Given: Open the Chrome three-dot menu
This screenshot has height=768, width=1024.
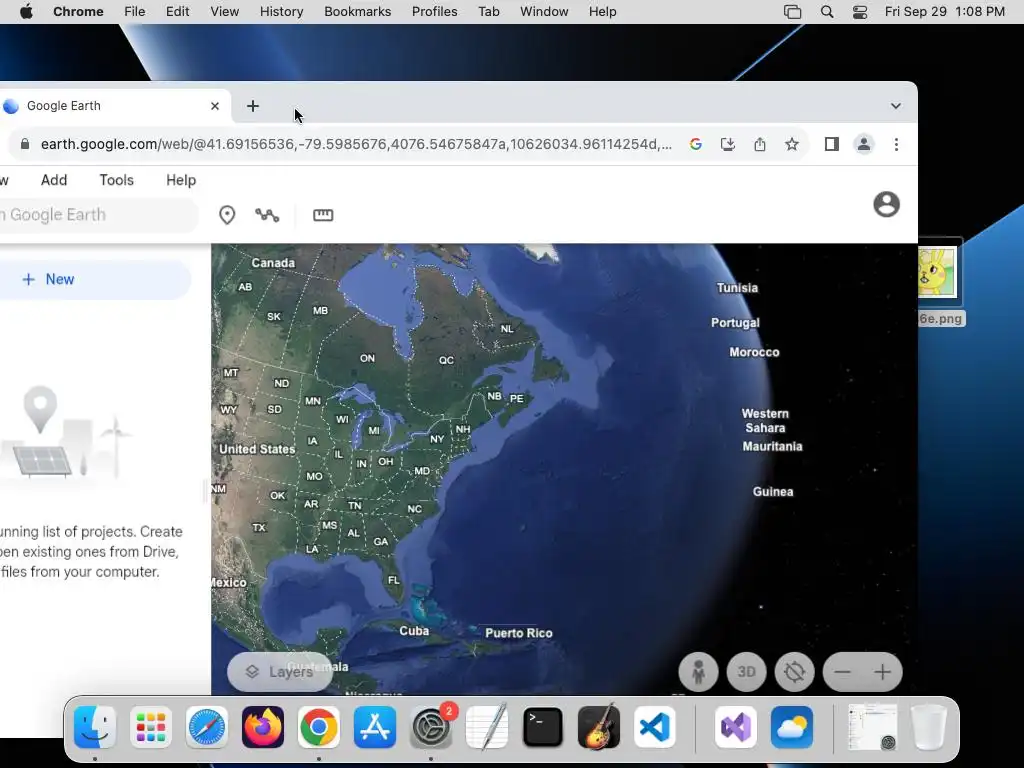Looking at the screenshot, I should 896,144.
